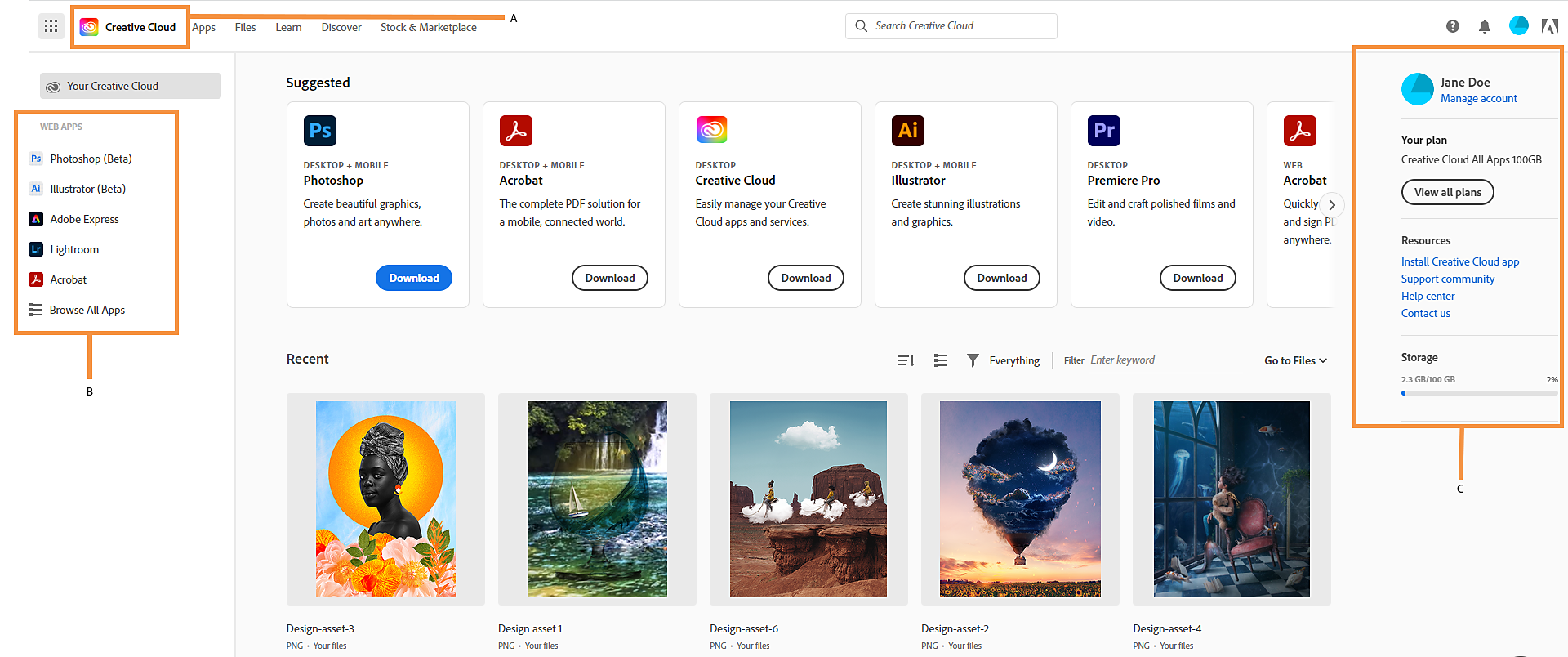Open the app switcher grid icon
Viewport: 1568px width, 657px height.
point(51,26)
